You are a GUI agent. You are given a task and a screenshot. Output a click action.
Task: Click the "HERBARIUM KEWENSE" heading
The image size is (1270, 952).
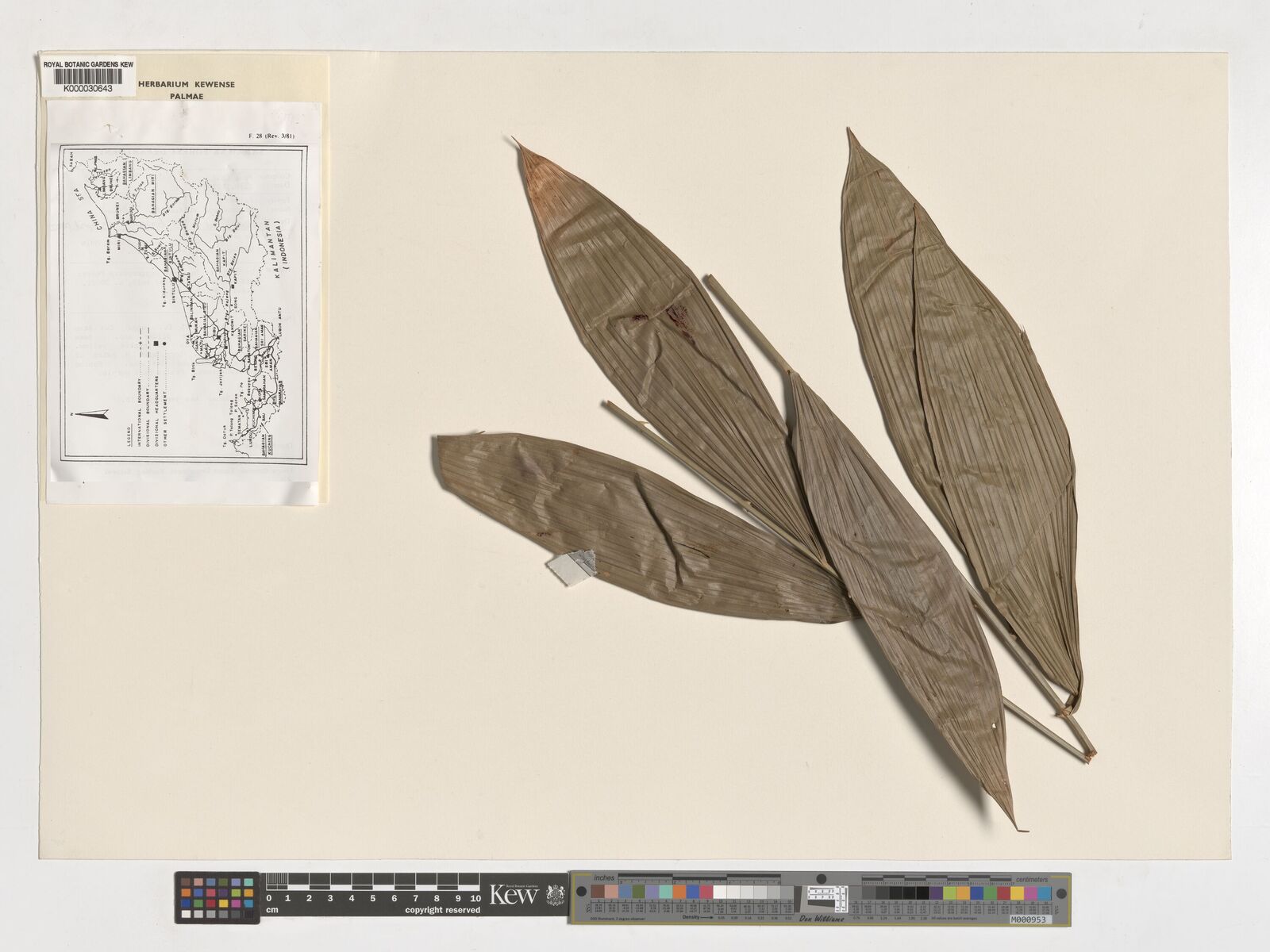click(187, 84)
